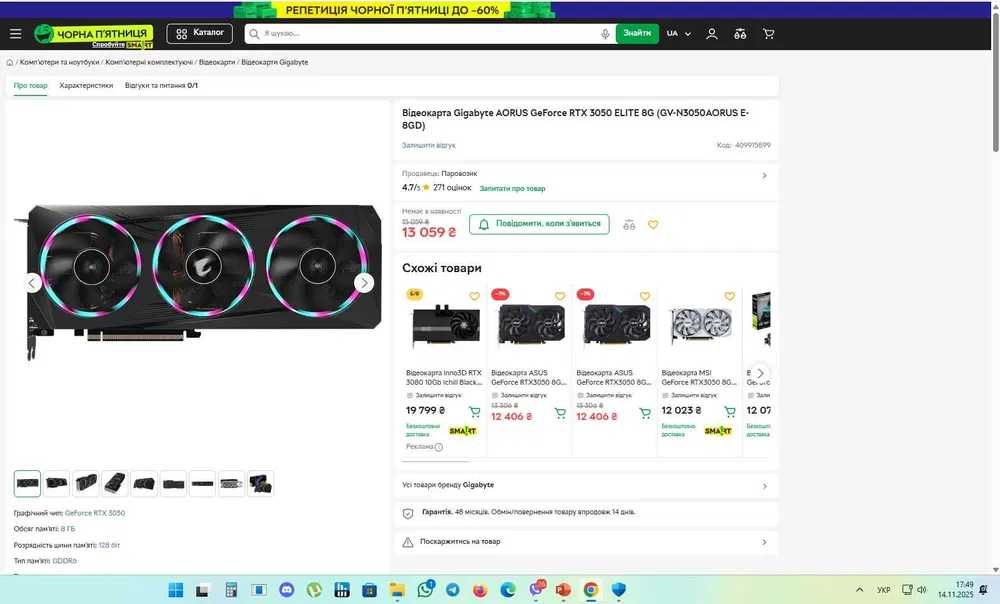
Task: Open Discord from the taskbar
Action: (286, 589)
